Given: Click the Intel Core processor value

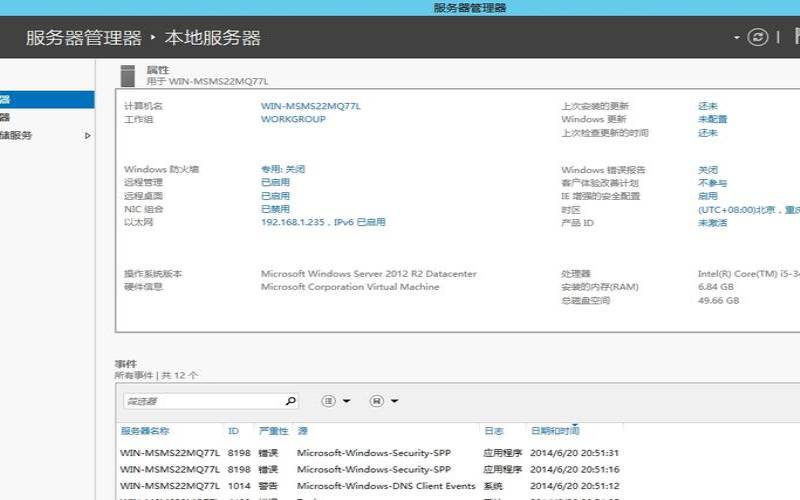Looking at the screenshot, I should 748,274.
